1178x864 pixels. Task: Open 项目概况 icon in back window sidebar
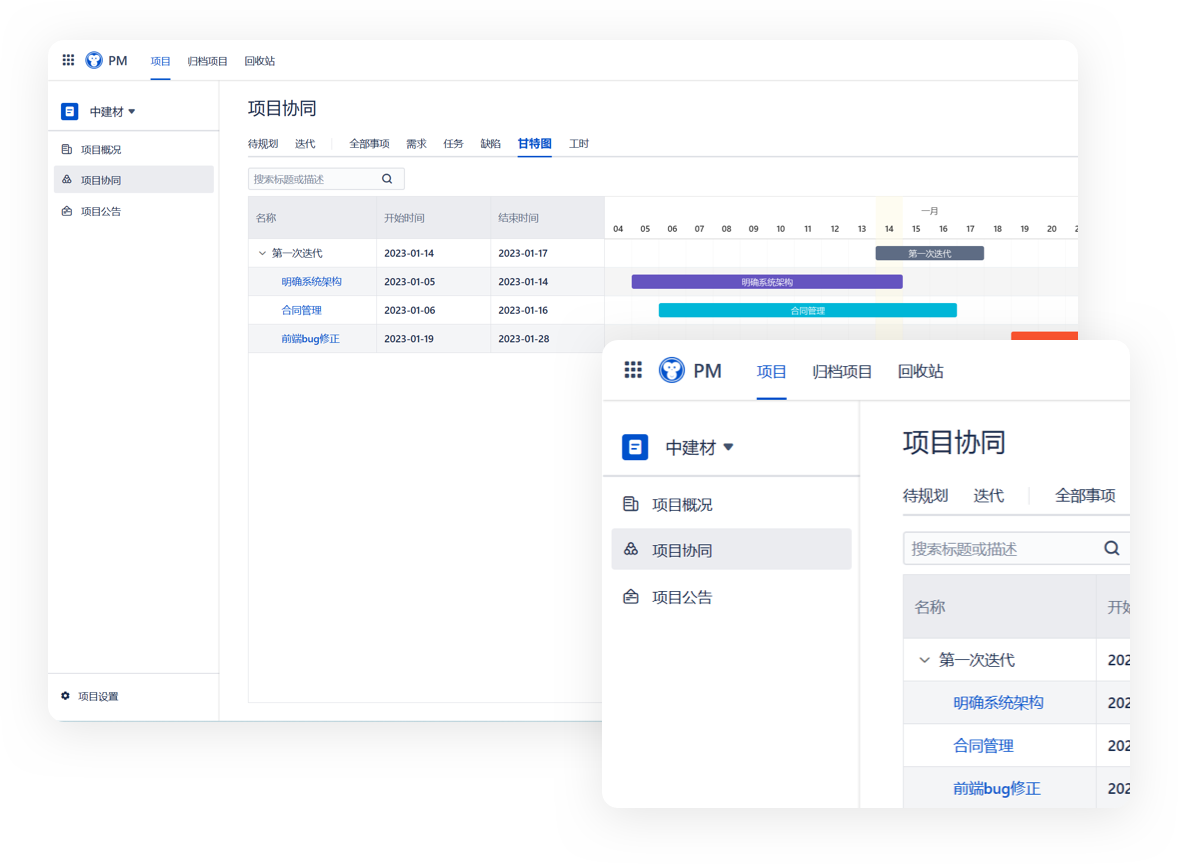[67, 149]
